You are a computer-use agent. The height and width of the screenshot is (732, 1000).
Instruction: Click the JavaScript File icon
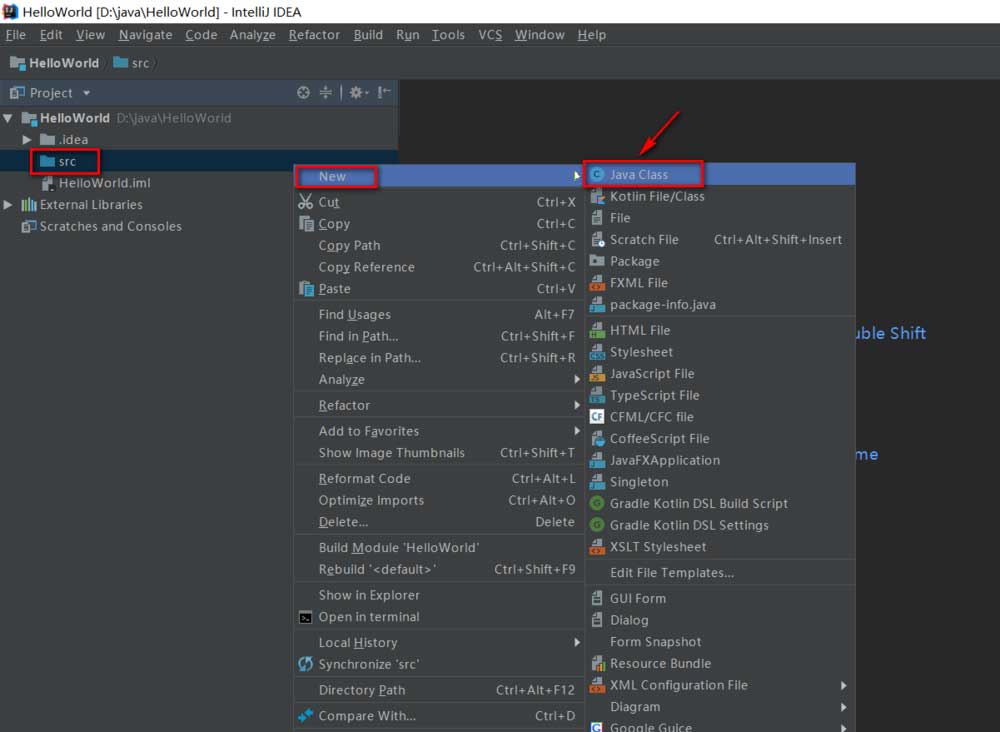[597, 374]
